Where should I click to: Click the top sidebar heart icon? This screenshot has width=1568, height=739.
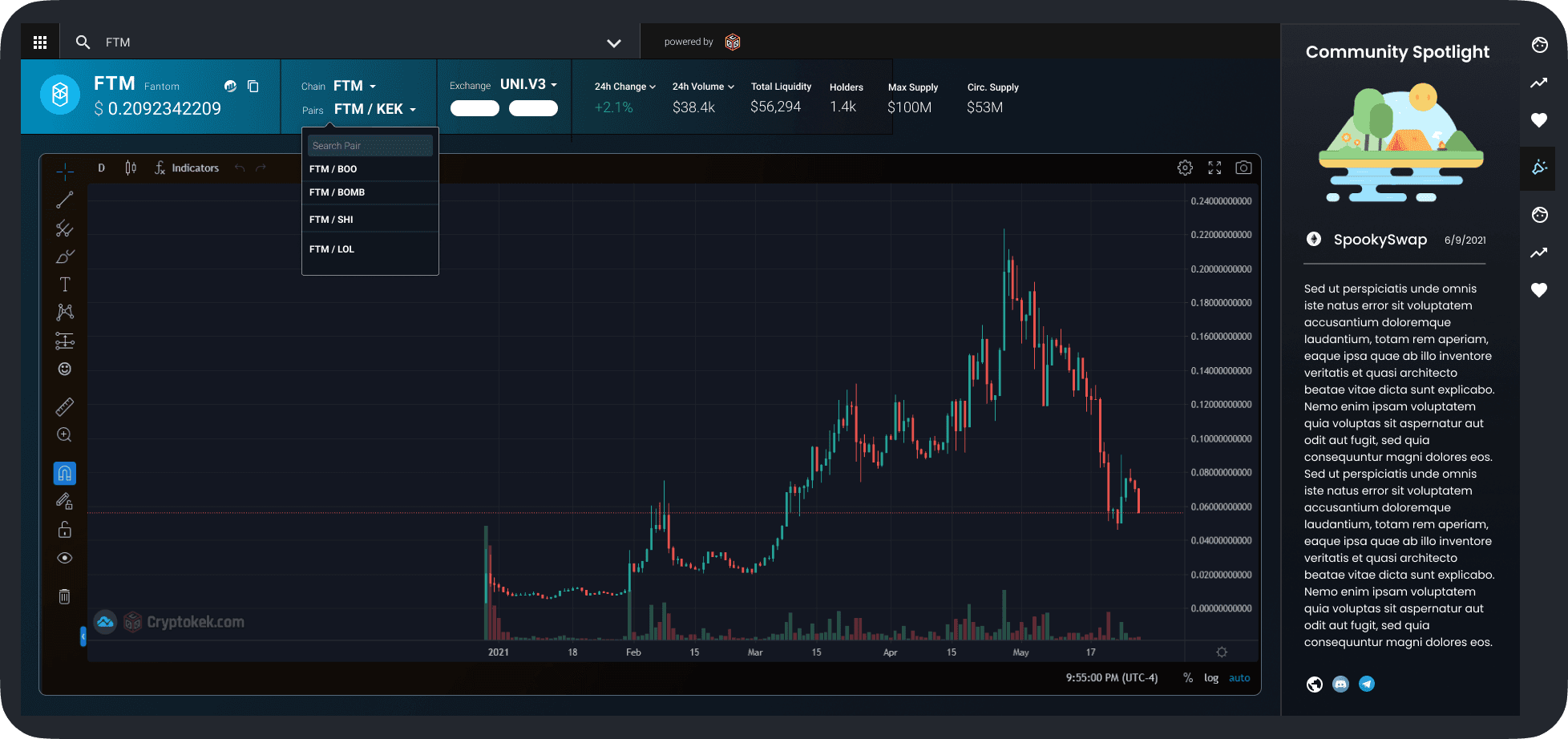tap(1539, 120)
